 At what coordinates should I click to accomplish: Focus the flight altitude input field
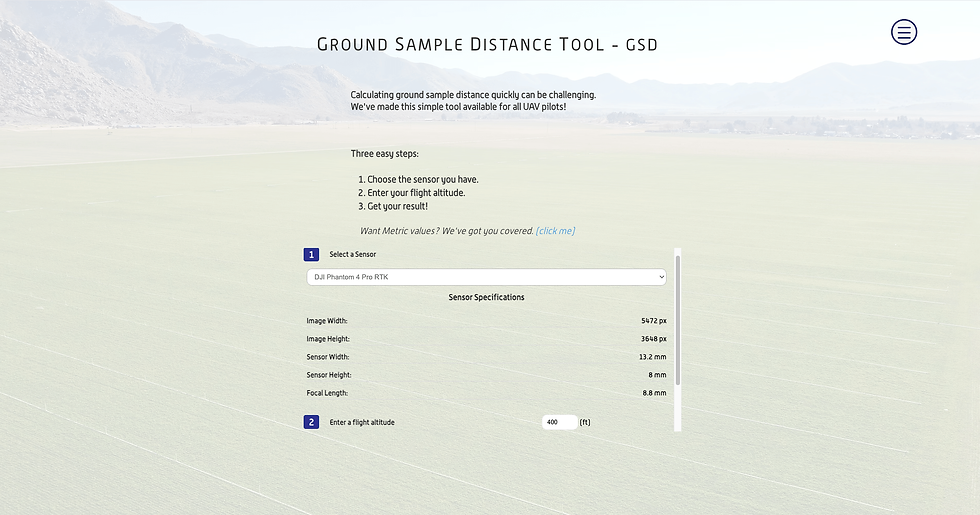[x=559, y=422]
